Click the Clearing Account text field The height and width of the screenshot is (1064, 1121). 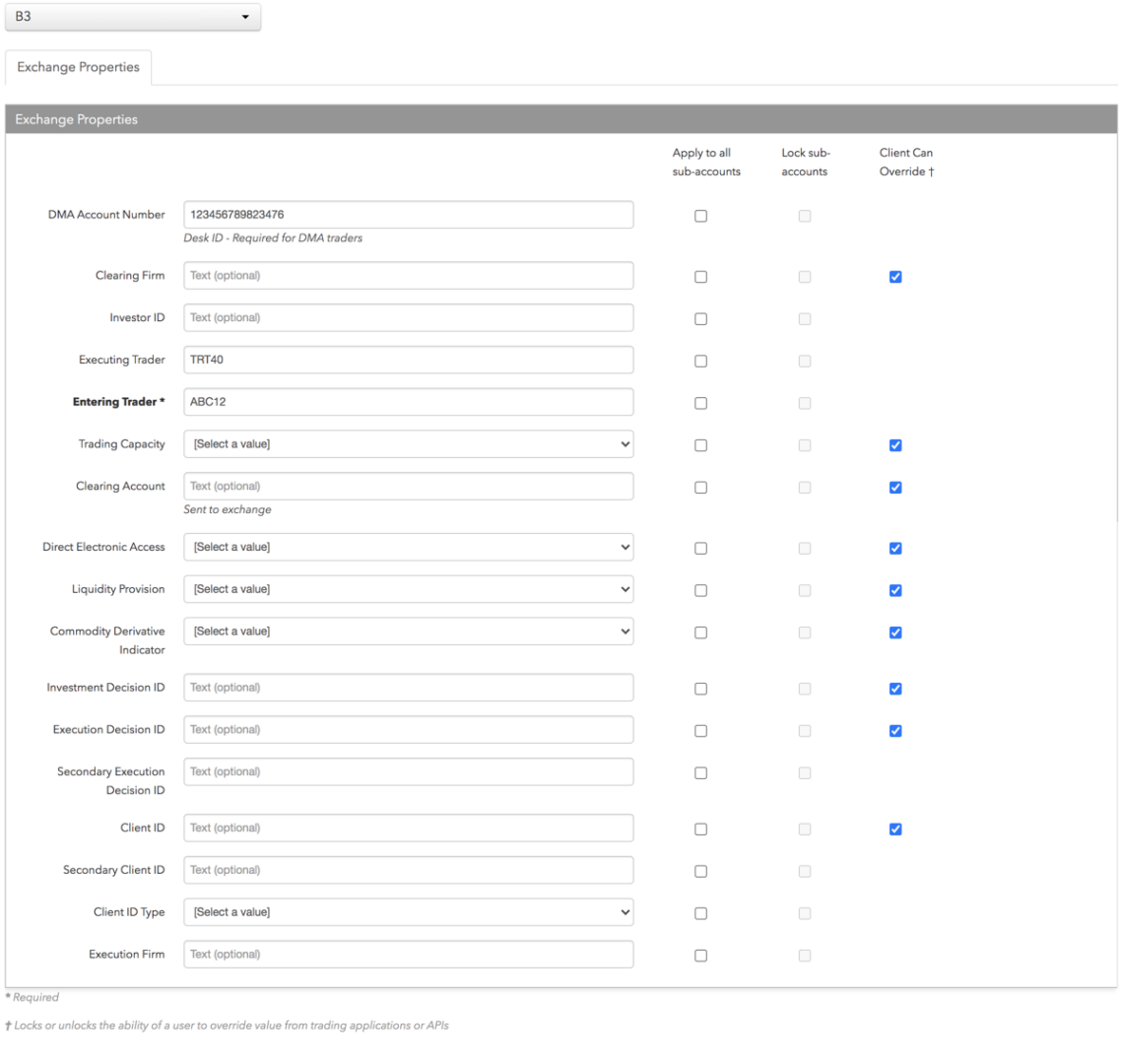[408, 487]
